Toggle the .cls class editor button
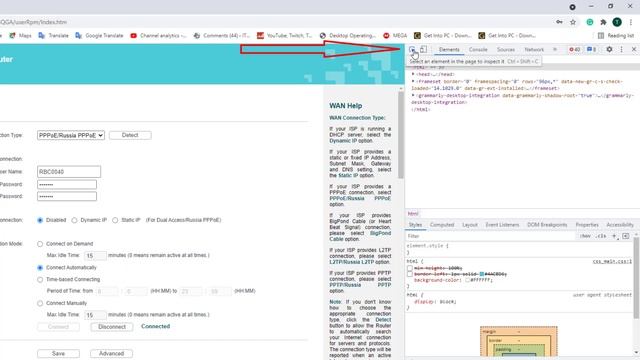Viewport: 640px width, 360px height. (x=600, y=236)
